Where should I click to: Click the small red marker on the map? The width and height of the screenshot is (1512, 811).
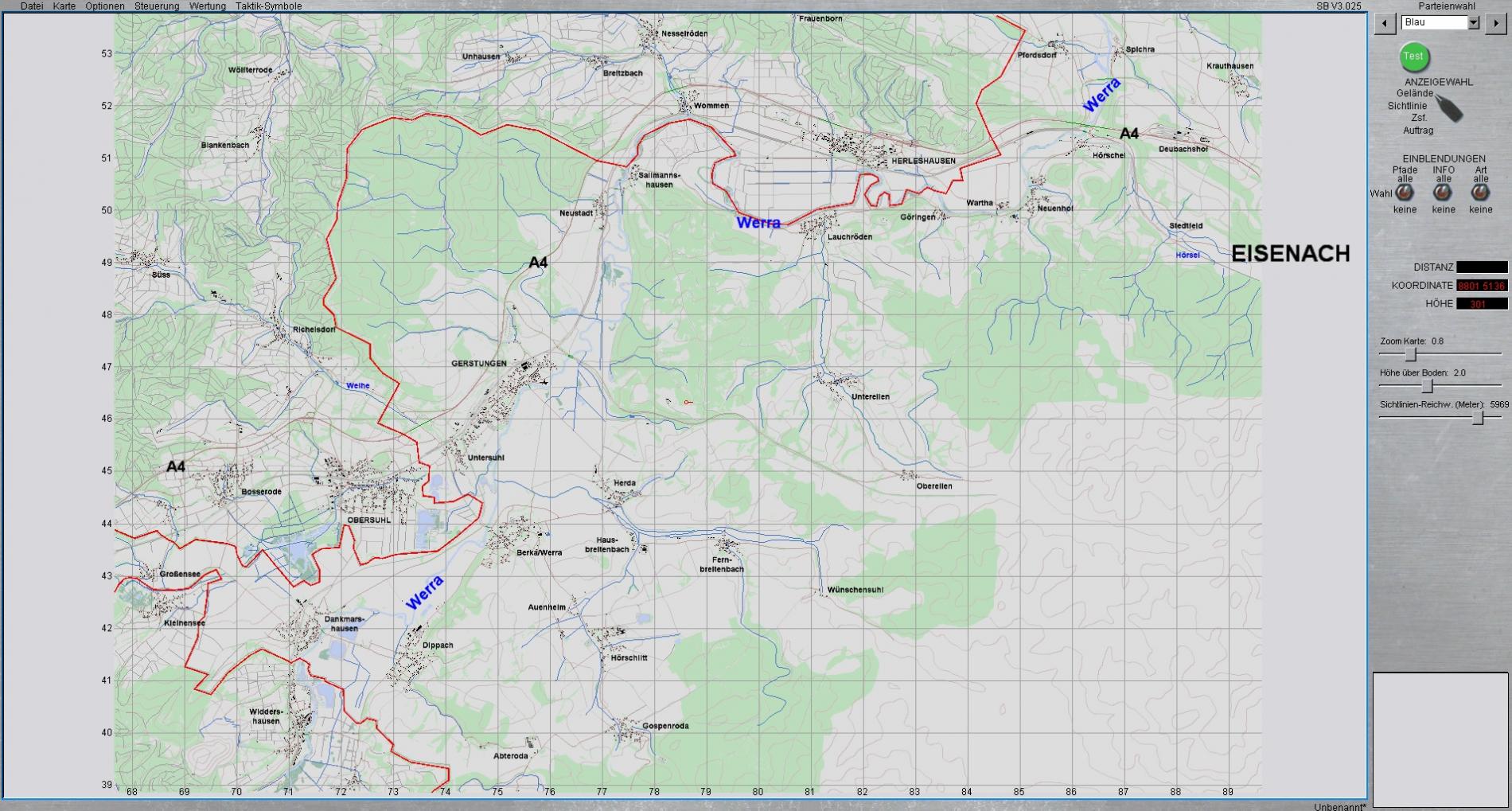point(688,403)
